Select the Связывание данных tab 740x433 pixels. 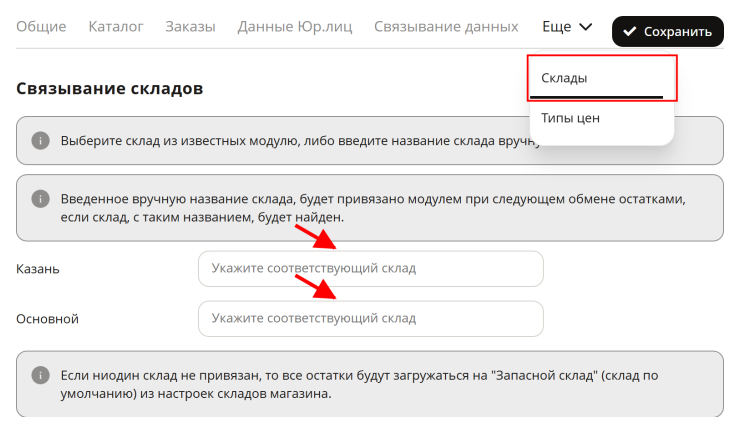[x=446, y=26]
